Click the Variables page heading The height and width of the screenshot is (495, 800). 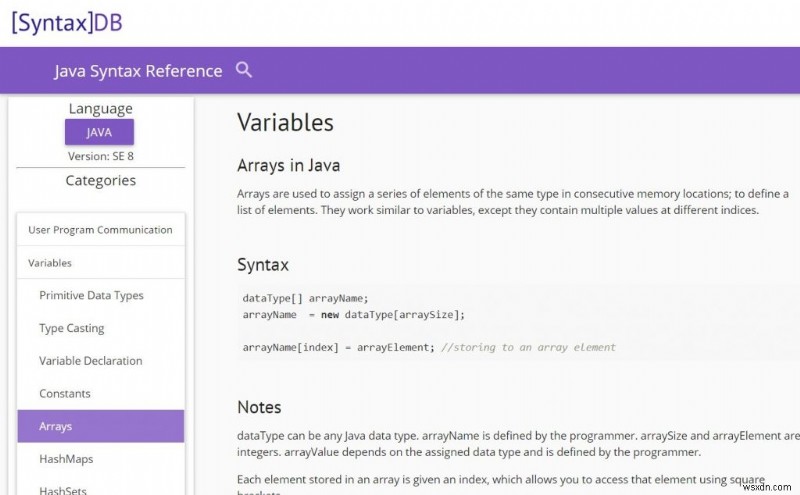click(285, 122)
